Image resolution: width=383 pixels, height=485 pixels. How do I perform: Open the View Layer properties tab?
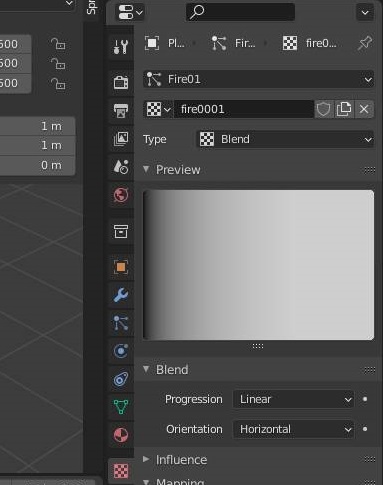121,138
